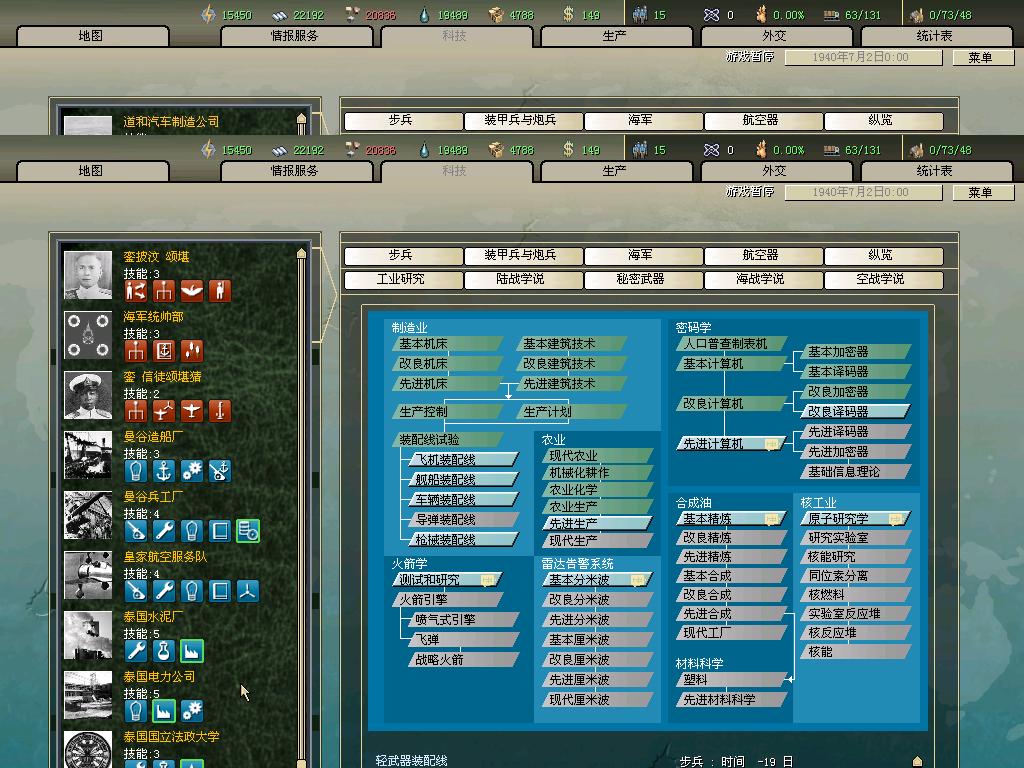Image resolution: width=1024 pixels, height=768 pixels.
Task: Click the framed anchor icon under 海军统帅部
Action: [x=164, y=351]
